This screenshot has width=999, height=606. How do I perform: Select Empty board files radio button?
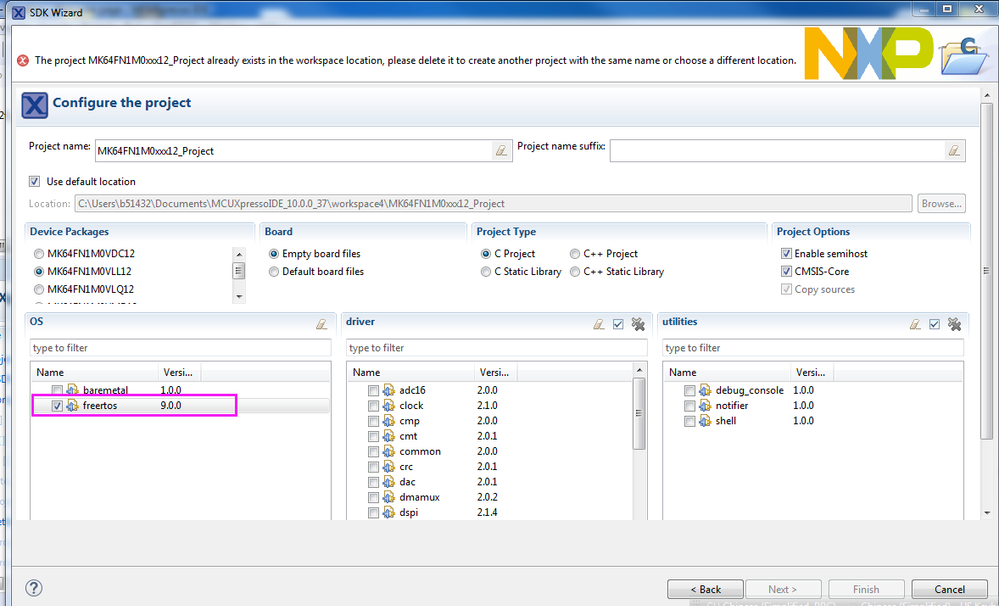pyautogui.click(x=274, y=254)
